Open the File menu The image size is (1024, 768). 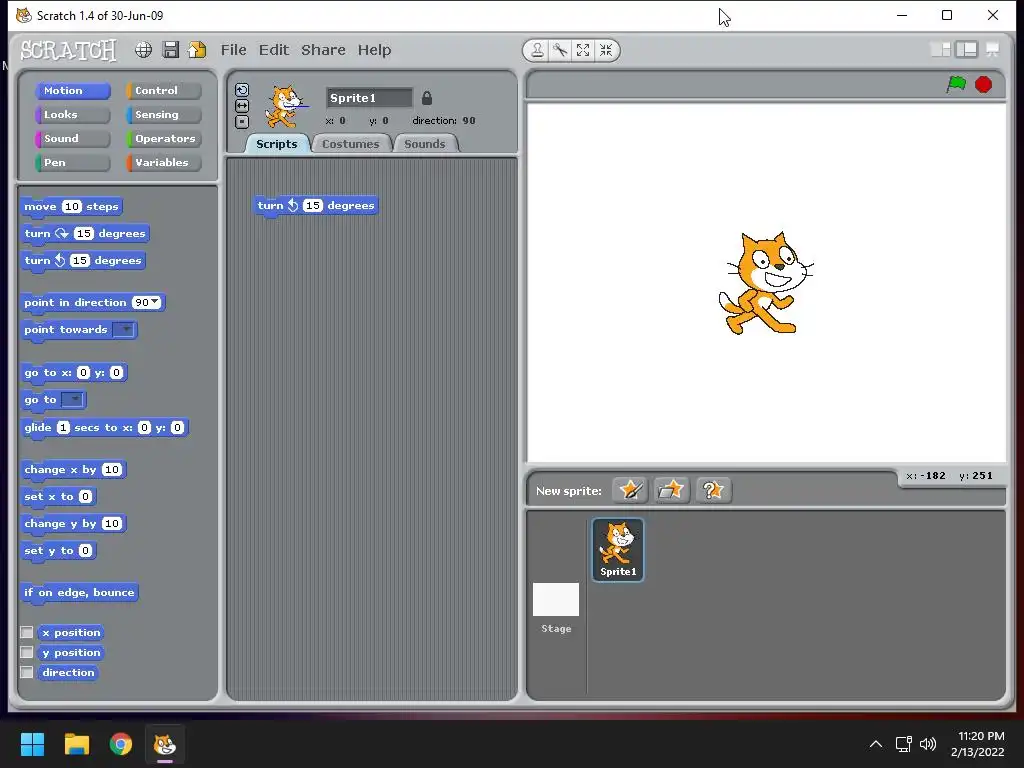(x=233, y=50)
